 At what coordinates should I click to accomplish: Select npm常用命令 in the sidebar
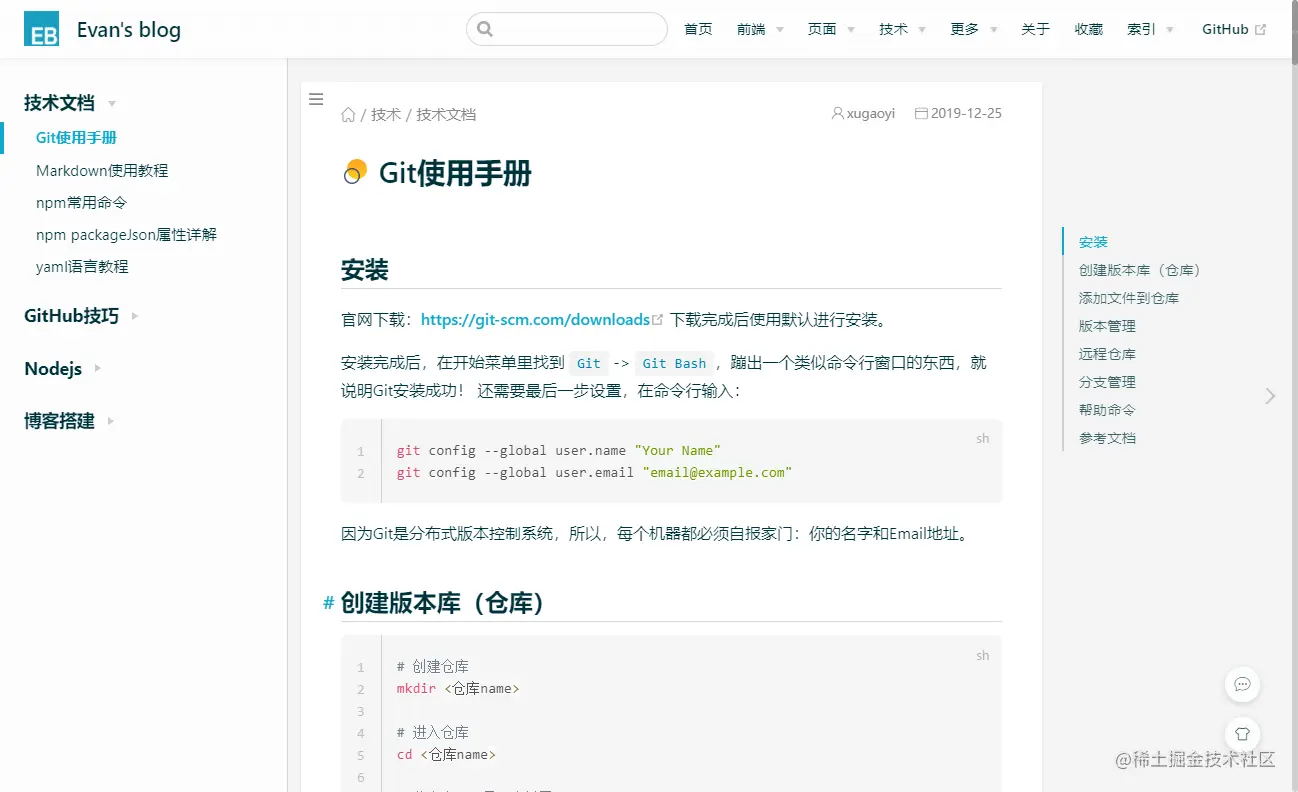(82, 202)
